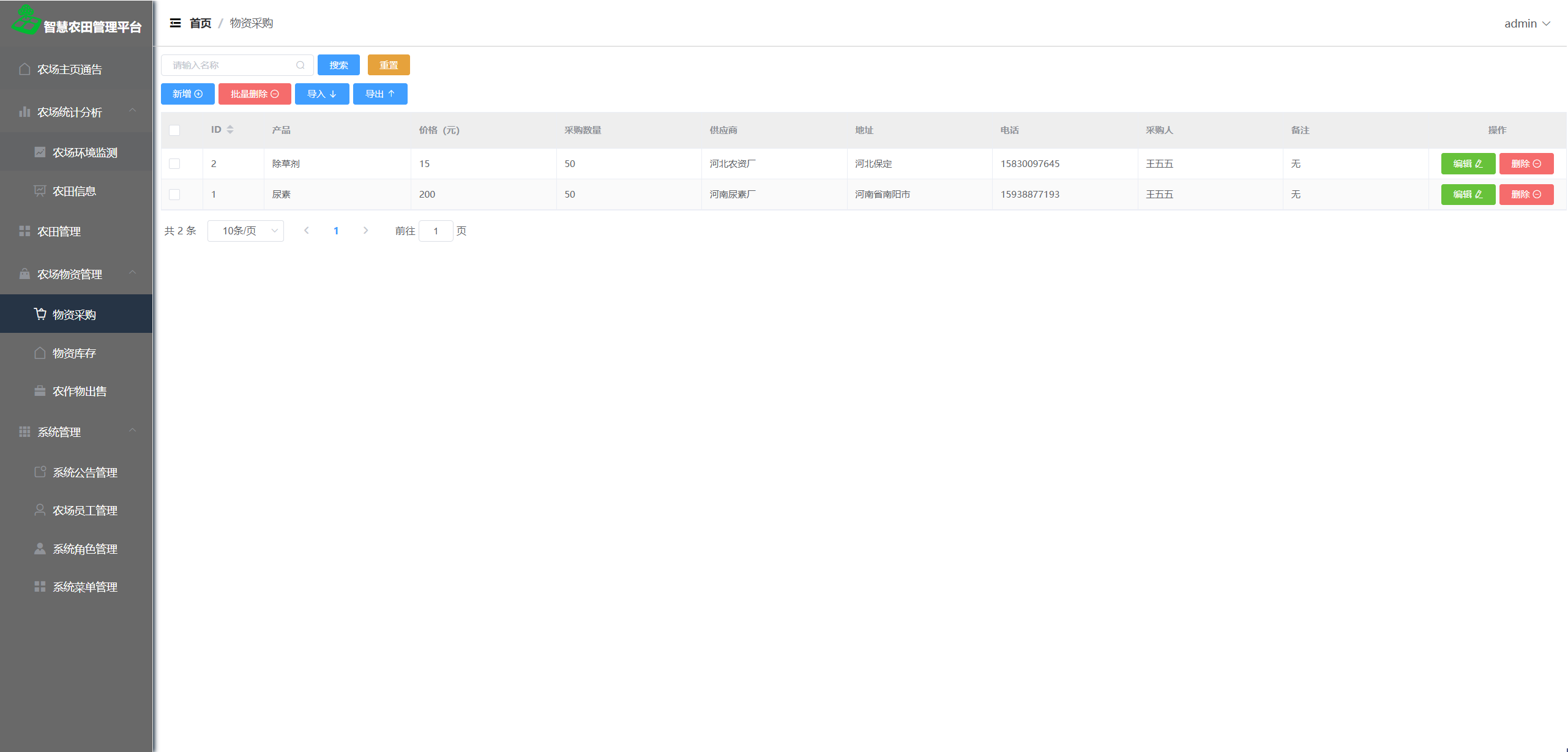Check the row checkbox for 除草剂
The image size is (1568, 752).
[174, 164]
